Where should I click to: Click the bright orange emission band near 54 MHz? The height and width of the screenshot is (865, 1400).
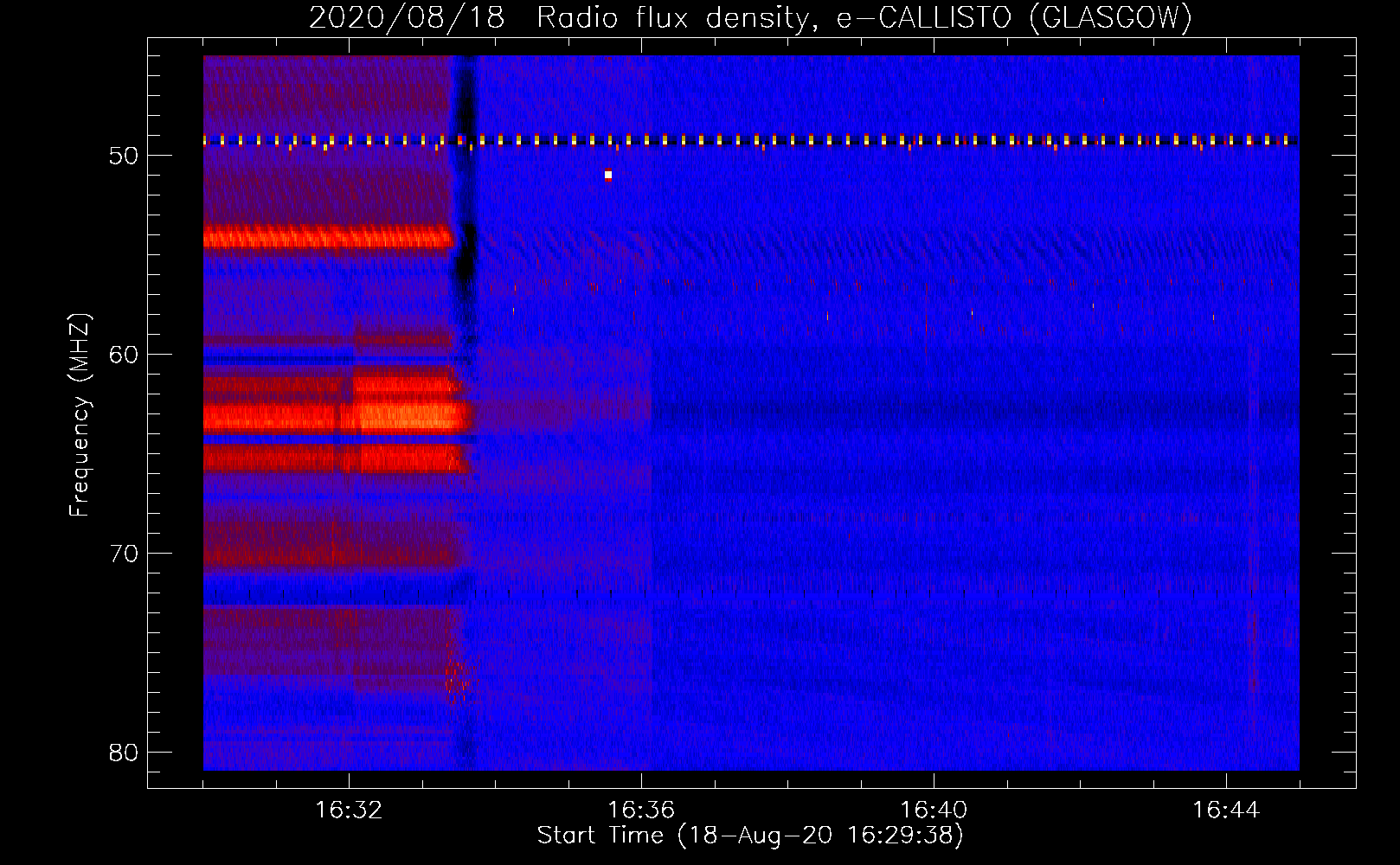click(328, 237)
